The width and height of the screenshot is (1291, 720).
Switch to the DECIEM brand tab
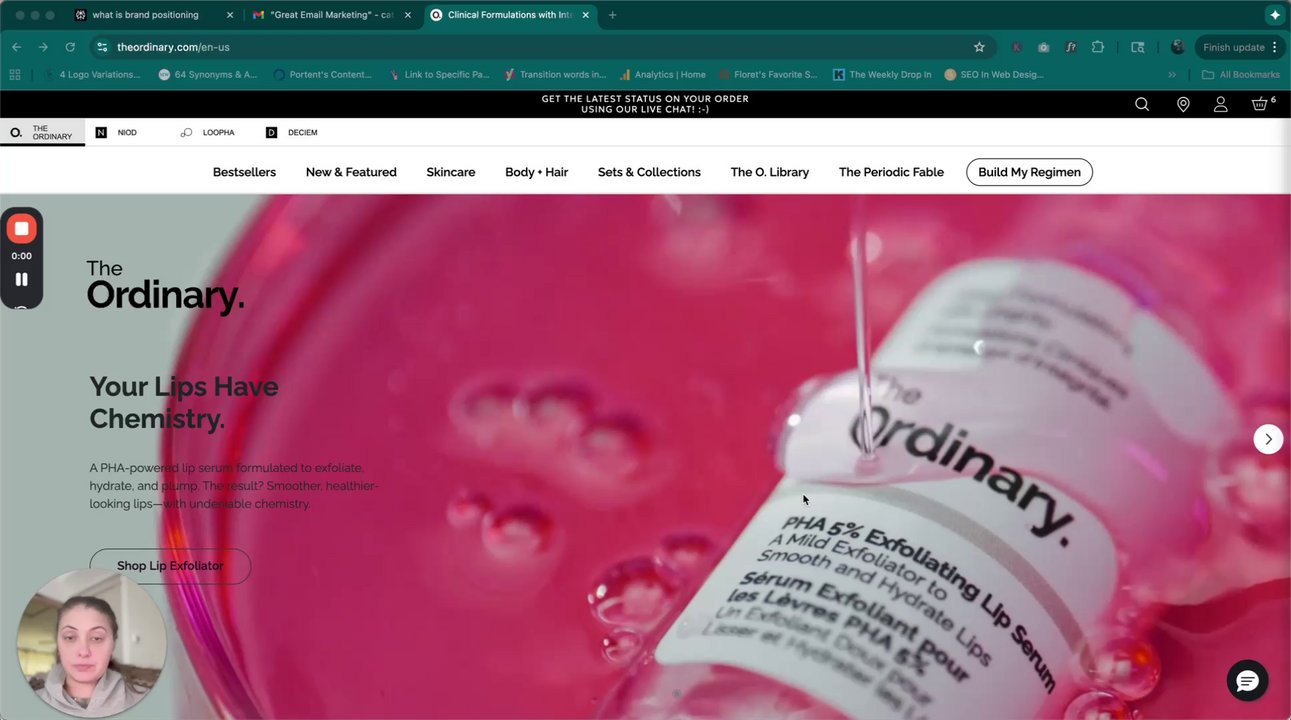point(292,132)
